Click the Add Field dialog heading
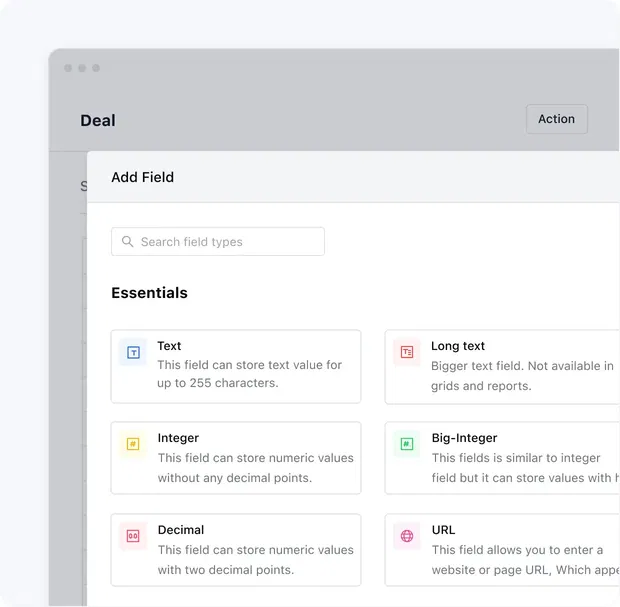Screen dimensions: 620x607 coord(143,177)
